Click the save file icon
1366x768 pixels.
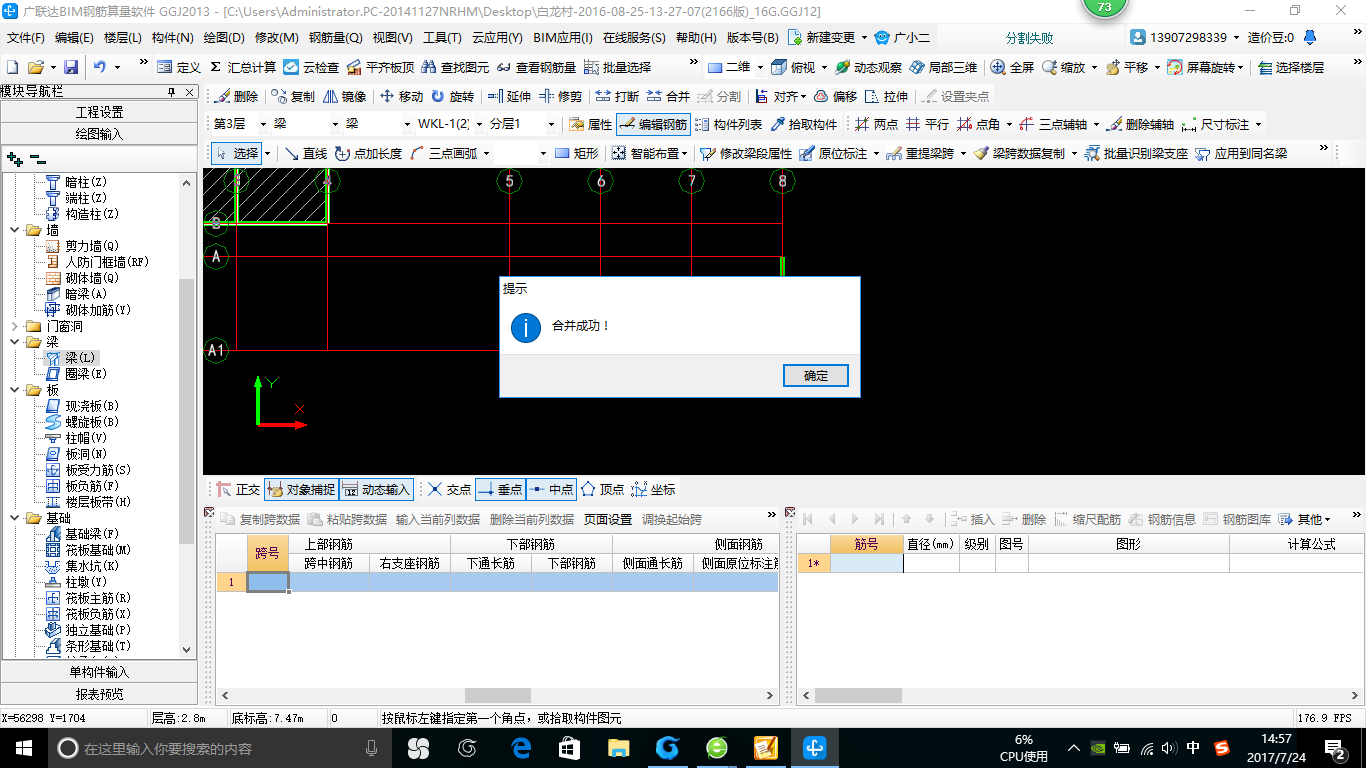click(71, 67)
